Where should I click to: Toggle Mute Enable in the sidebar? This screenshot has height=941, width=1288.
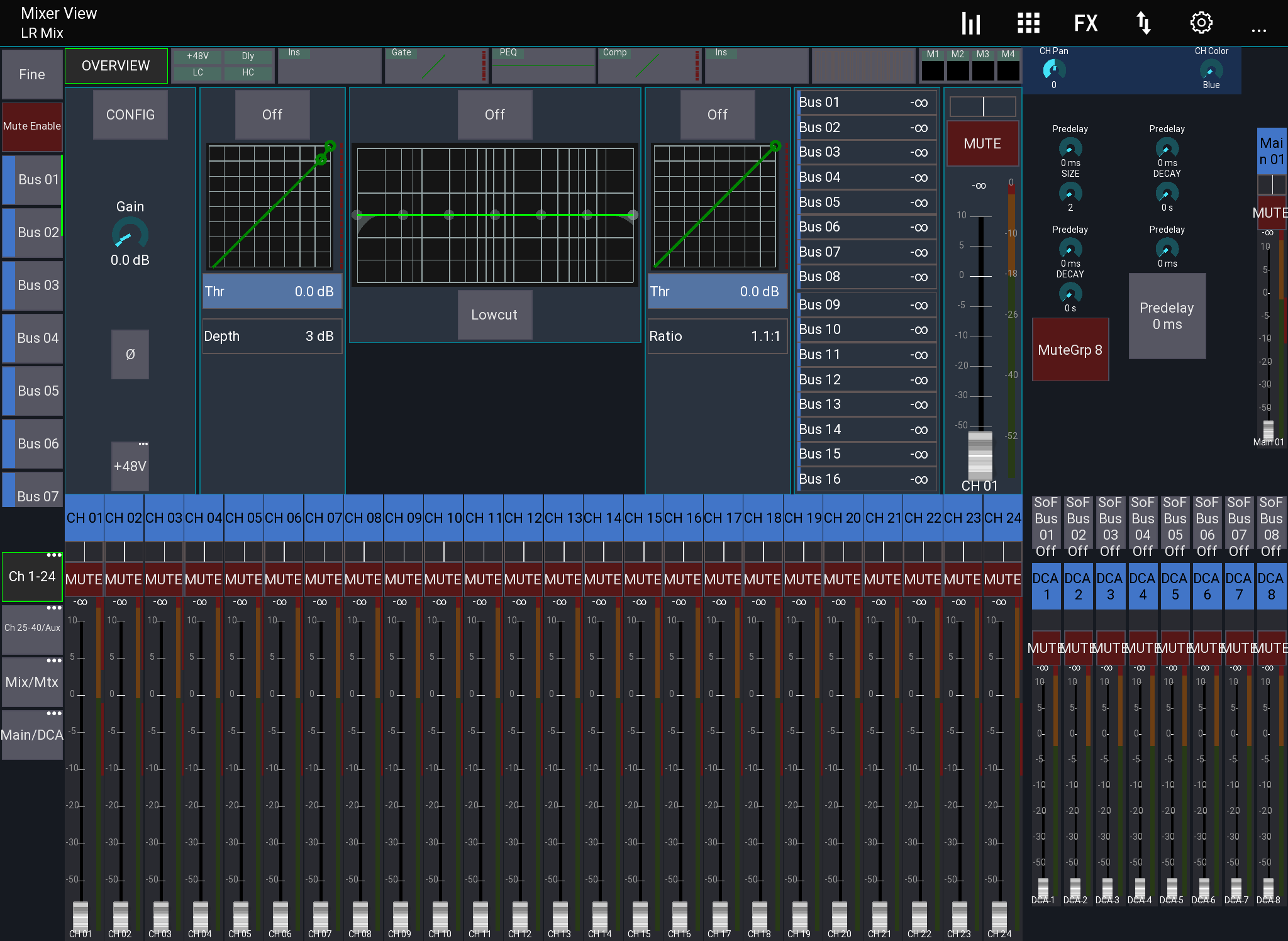tap(32, 126)
